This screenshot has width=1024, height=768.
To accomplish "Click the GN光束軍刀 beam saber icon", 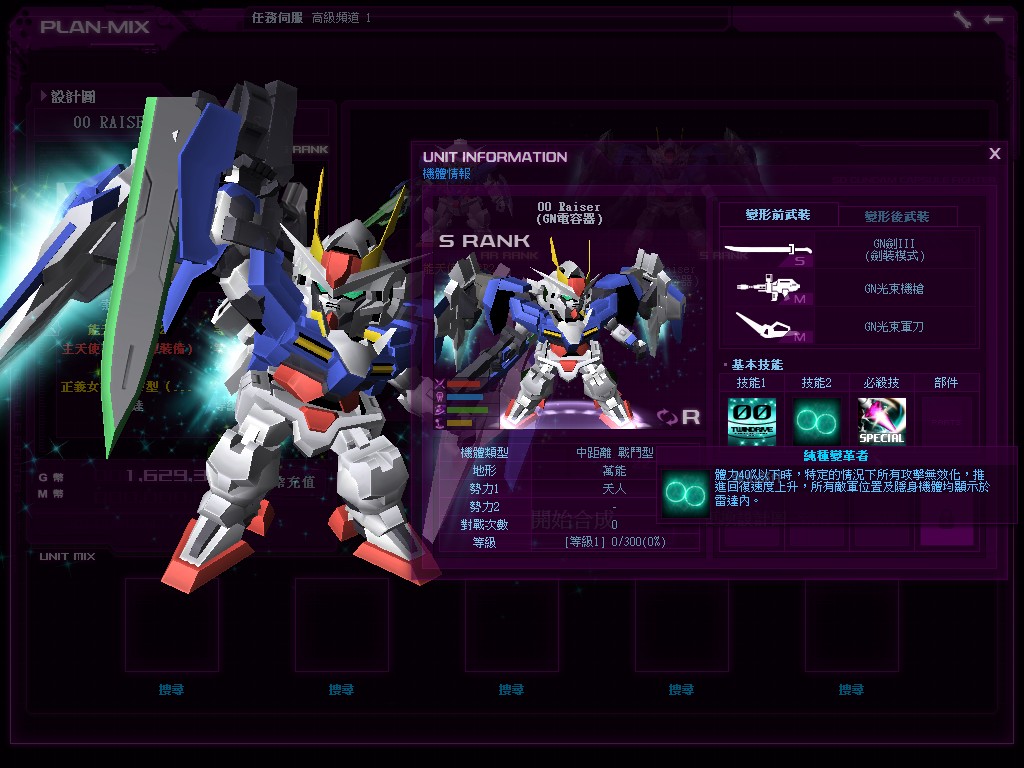I will click(771, 326).
